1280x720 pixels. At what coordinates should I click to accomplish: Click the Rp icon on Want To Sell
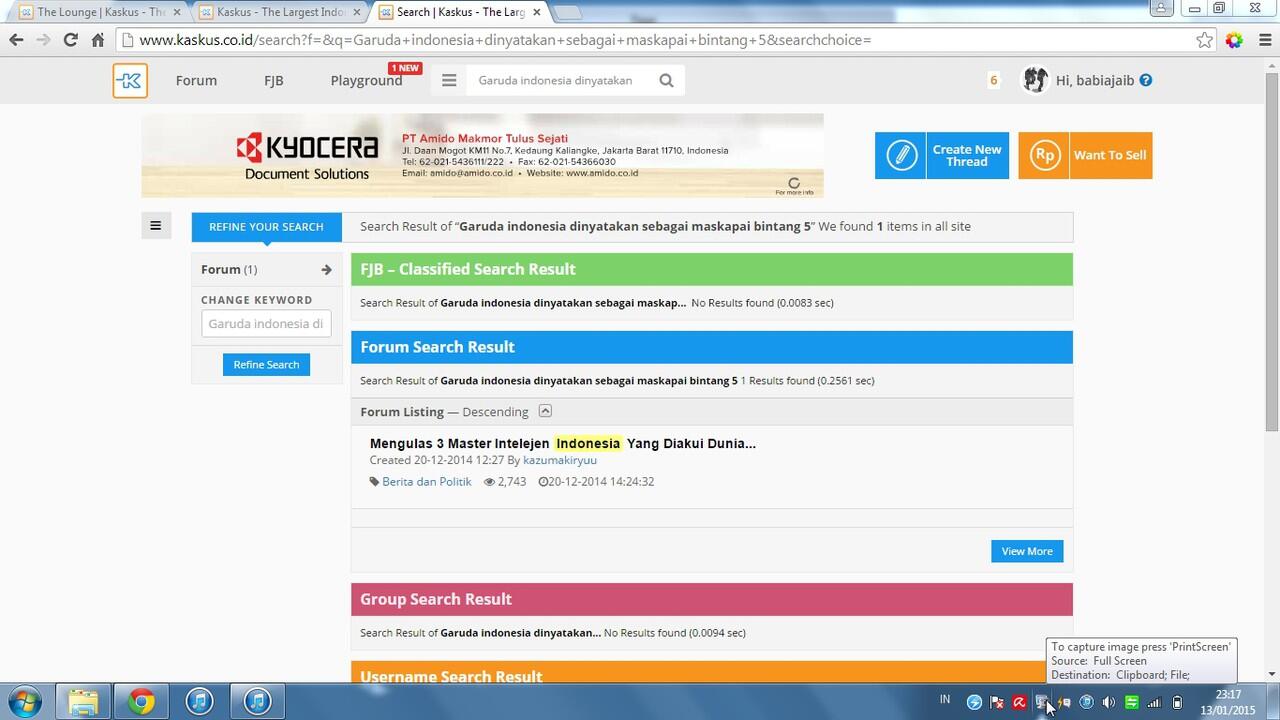pyautogui.click(x=1044, y=156)
